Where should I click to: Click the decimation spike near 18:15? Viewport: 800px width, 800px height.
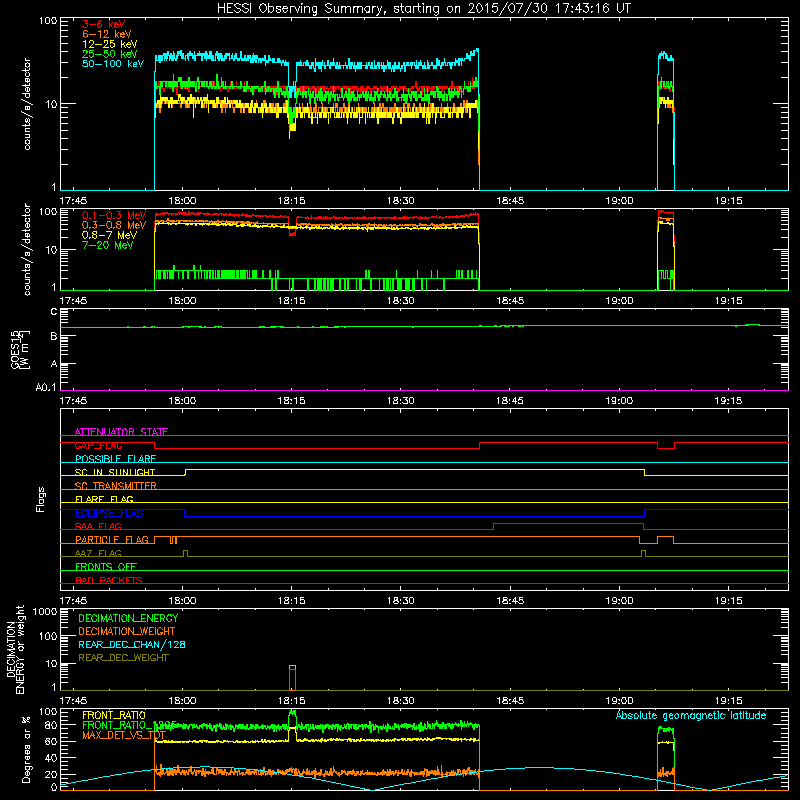pyautogui.click(x=292, y=678)
